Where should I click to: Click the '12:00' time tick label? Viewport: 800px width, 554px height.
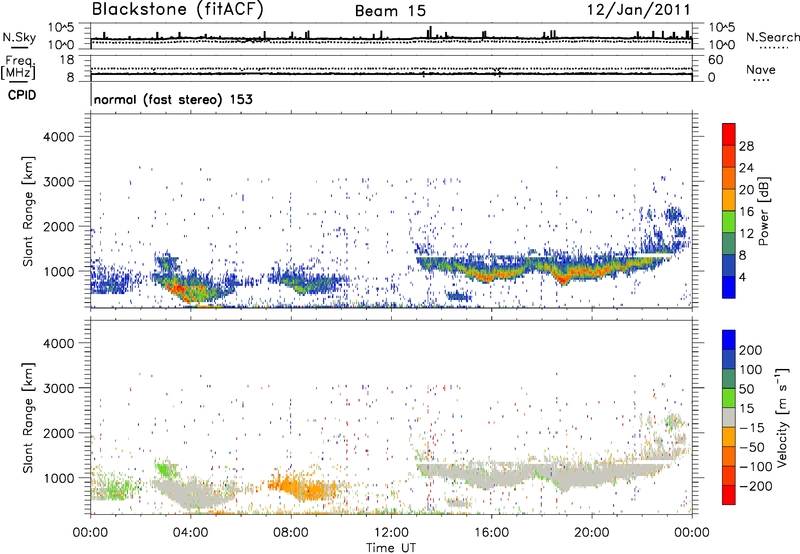(x=391, y=533)
